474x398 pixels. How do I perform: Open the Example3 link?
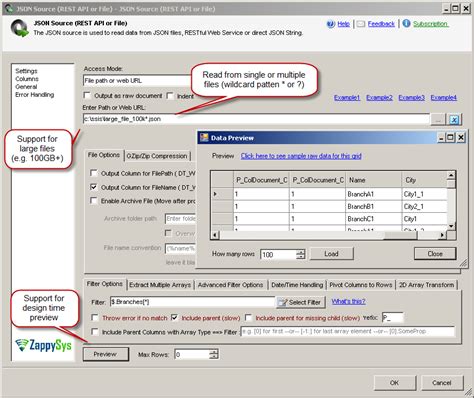pos(411,98)
